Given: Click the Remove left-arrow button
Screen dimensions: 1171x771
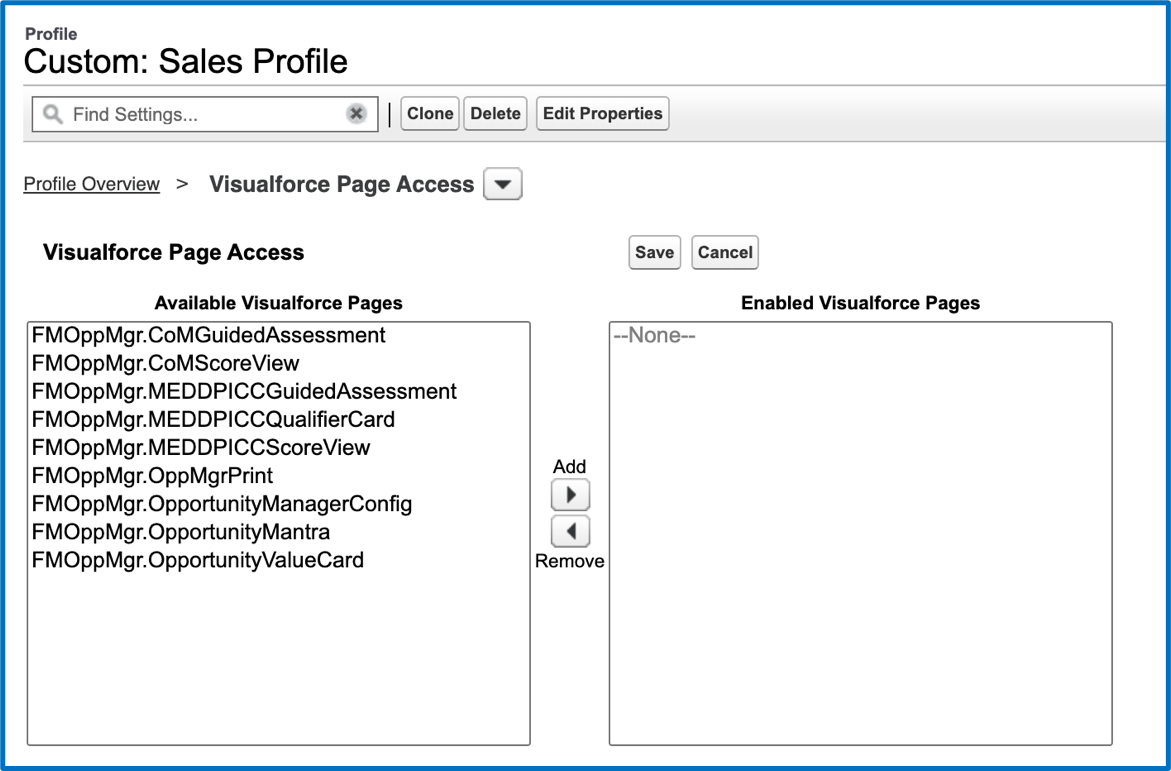Looking at the screenshot, I should coord(570,531).
